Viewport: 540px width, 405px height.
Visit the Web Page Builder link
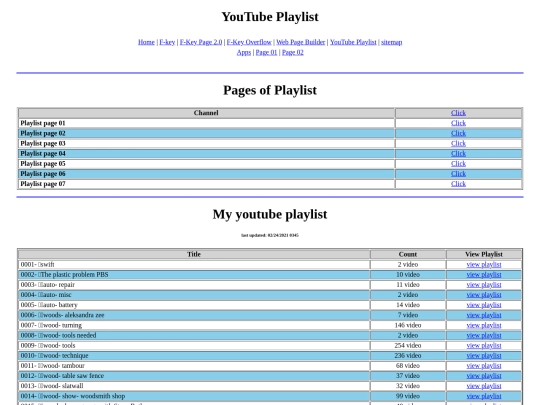click(x=301, y=42)
